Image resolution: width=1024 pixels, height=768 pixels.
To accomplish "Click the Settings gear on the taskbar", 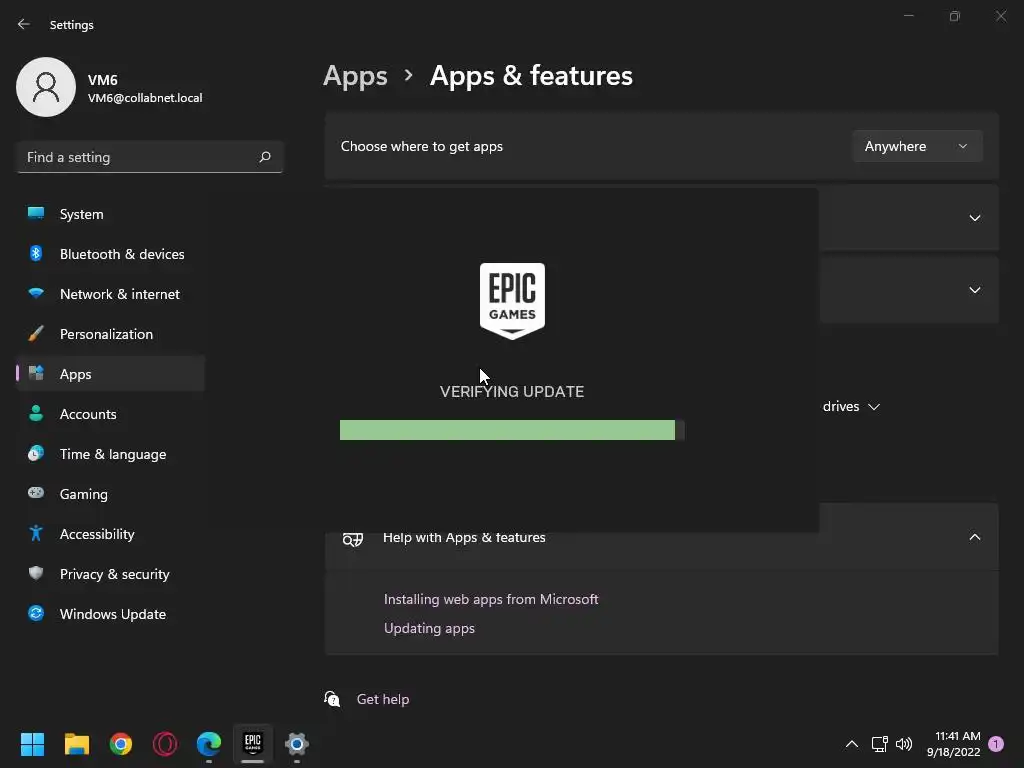I will point(296,744).
